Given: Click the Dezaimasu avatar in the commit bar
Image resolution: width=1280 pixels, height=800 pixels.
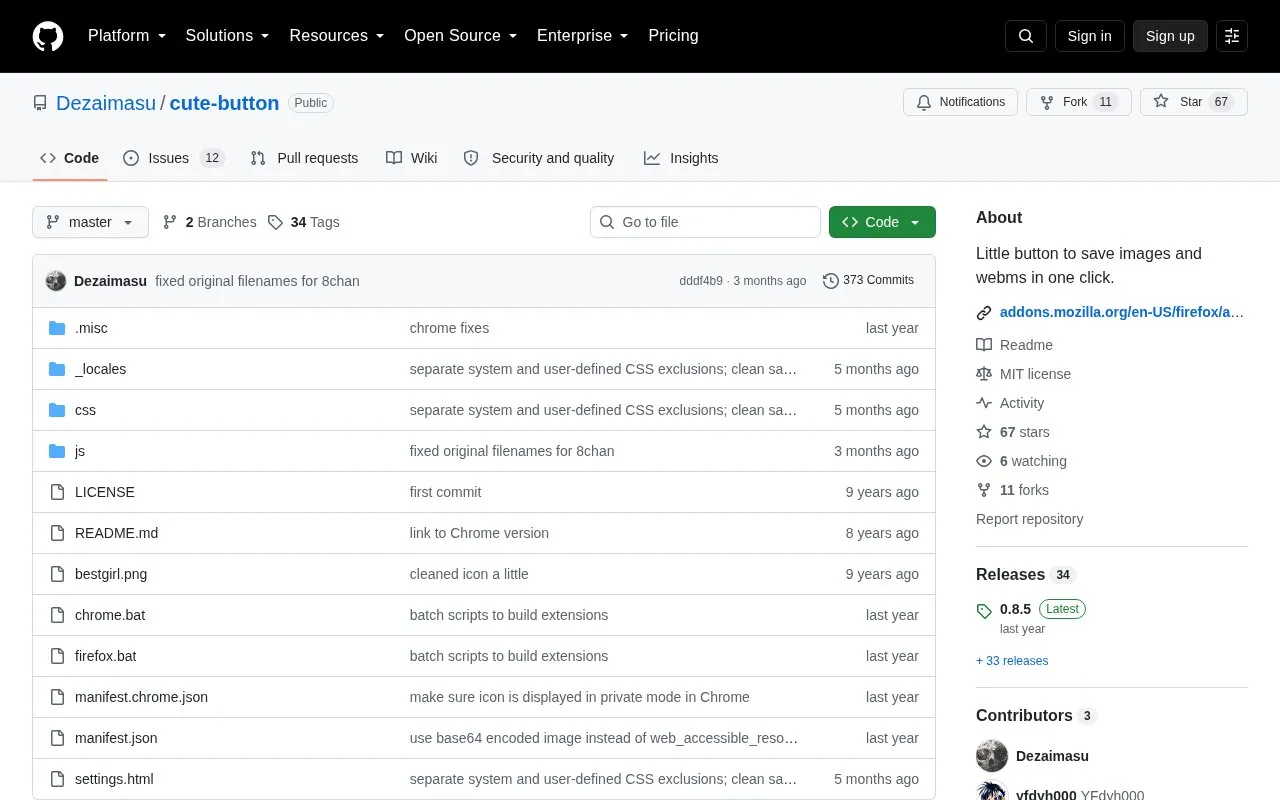Looking at the screenshot, I should 56,281.
